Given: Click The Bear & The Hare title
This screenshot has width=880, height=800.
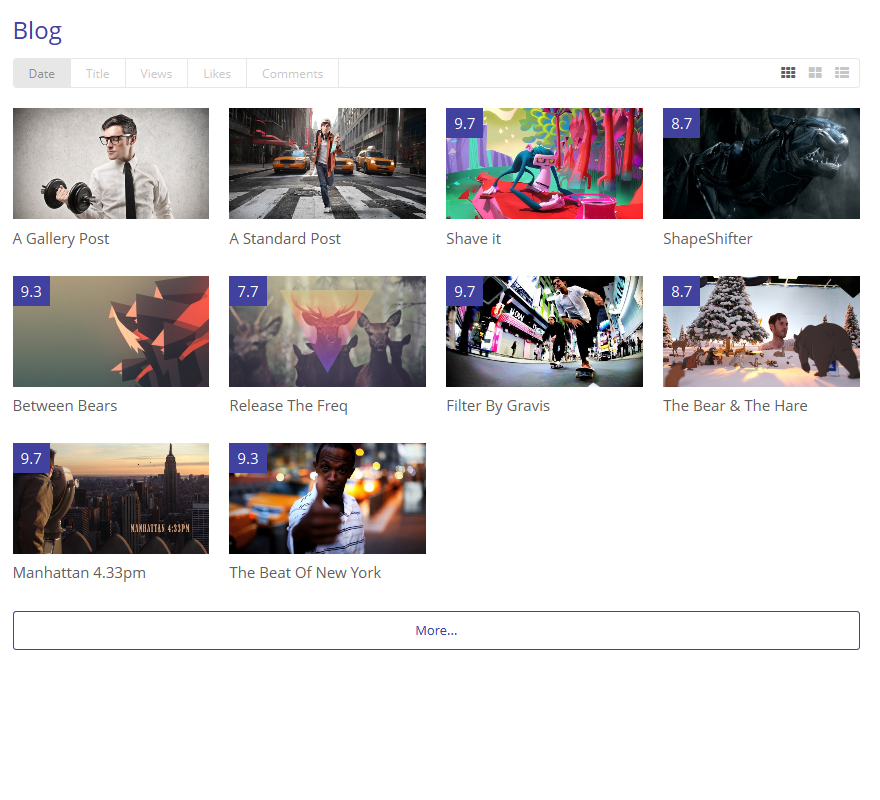Looking at the screenshot, I should pyautogui.click(x=735, y=406).
